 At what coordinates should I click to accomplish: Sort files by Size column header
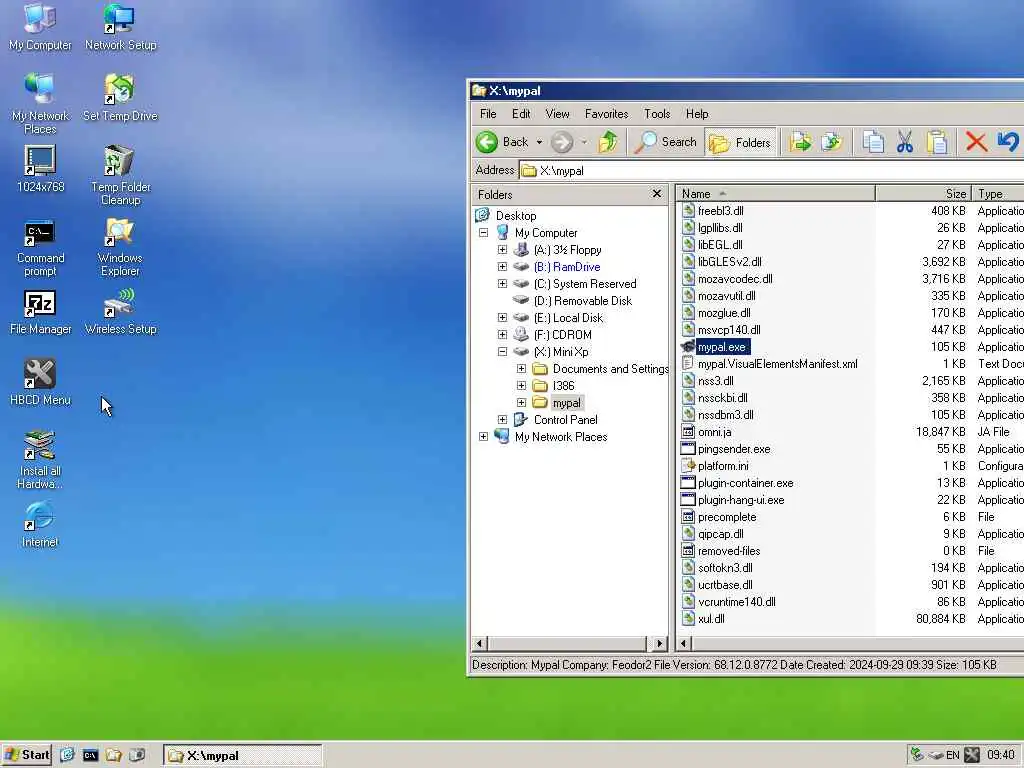(x=923, y=193)
